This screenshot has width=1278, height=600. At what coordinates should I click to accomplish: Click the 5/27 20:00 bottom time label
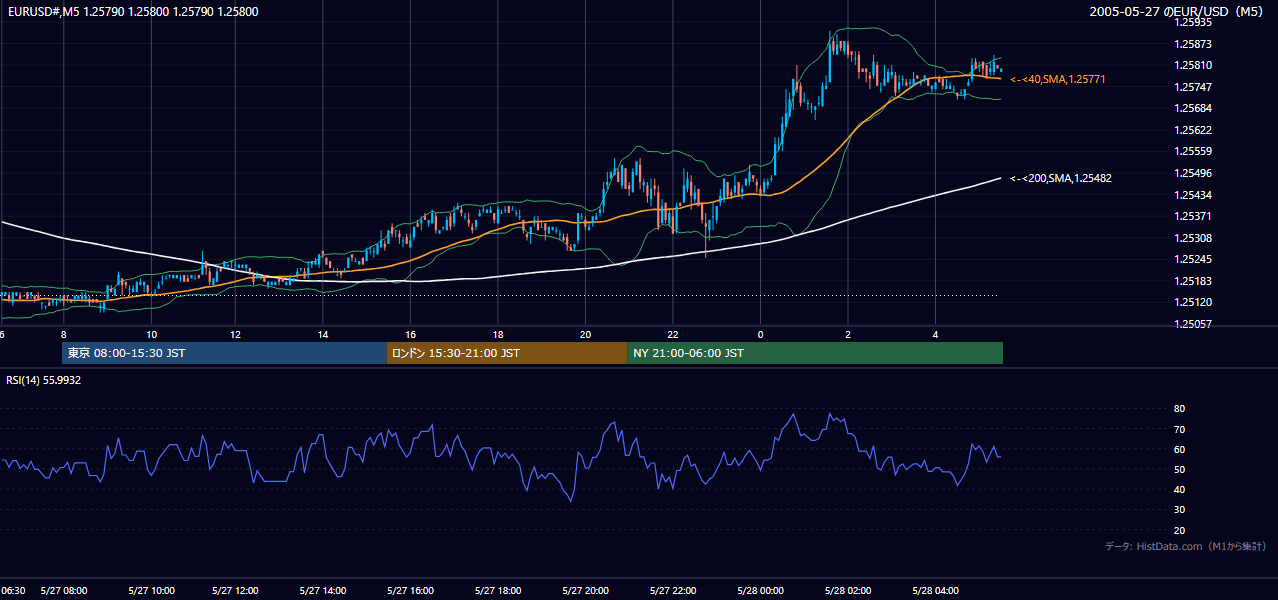point(587,590)
